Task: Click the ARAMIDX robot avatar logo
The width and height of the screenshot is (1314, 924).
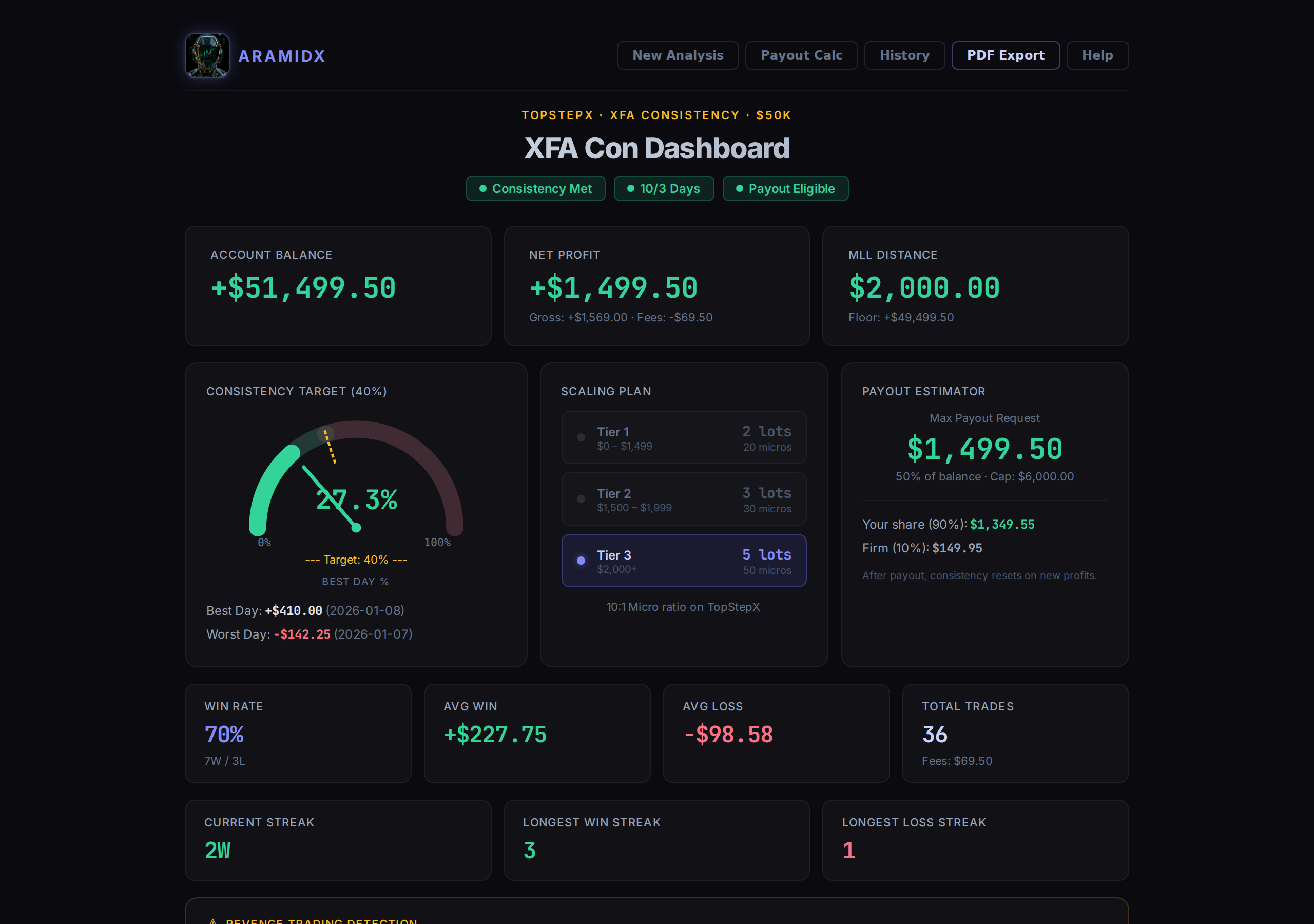Action: pyautogui.click(x=207, y=55)
